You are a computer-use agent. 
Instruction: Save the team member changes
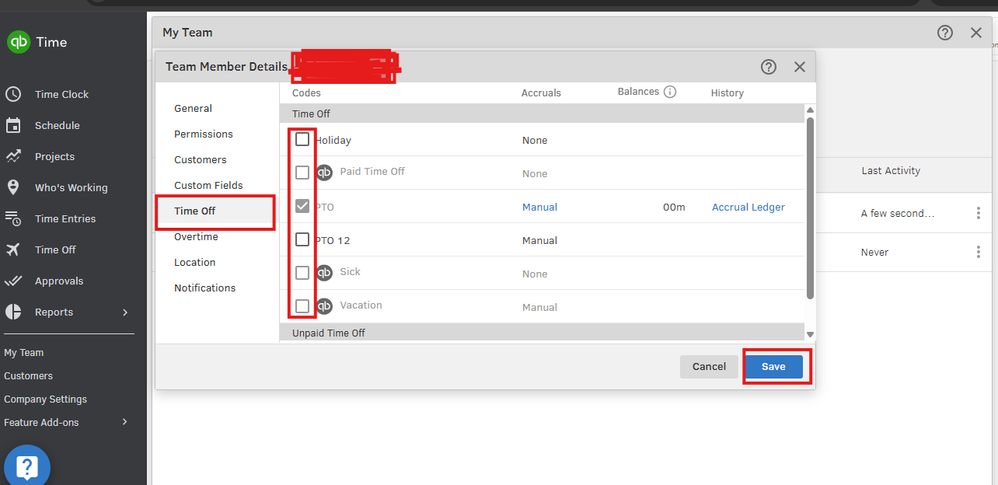pyautogui.click(x=773, y=367)
